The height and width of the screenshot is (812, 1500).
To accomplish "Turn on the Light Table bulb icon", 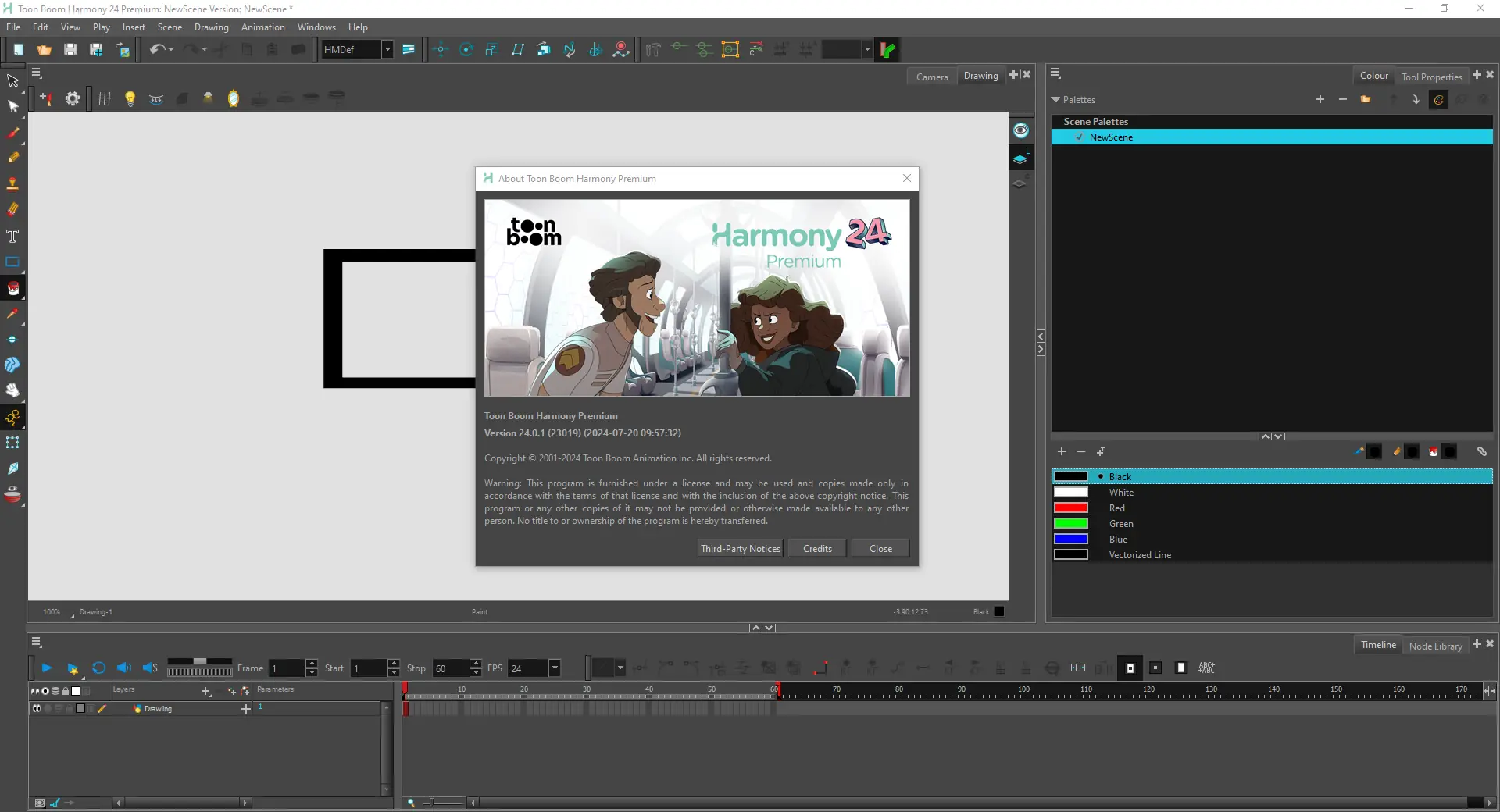I will click(x=130, y=98).
